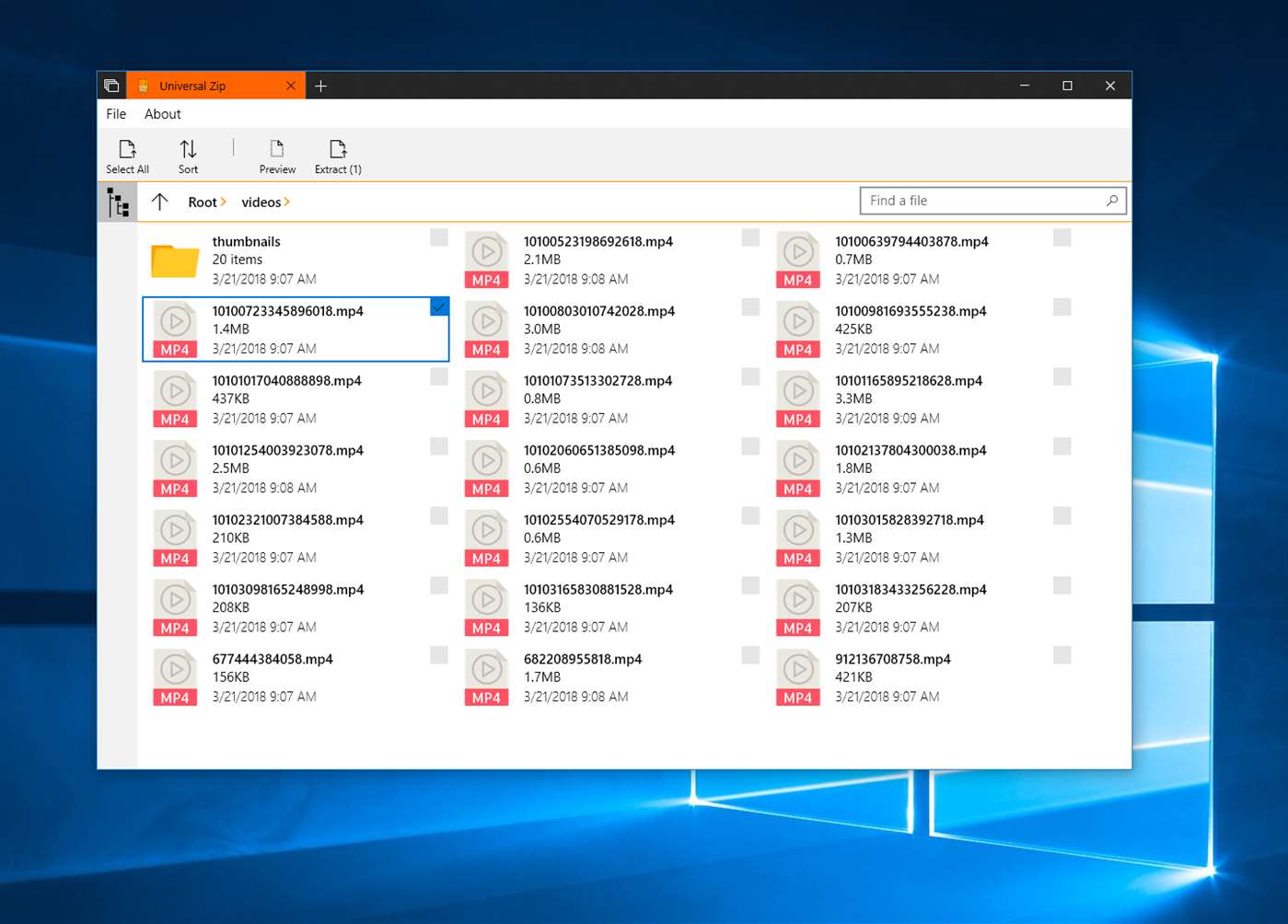The height and width of the screenshot is (924, 1288).
Task: Select file name 677444384058.mp4
Action: point(273,659)
